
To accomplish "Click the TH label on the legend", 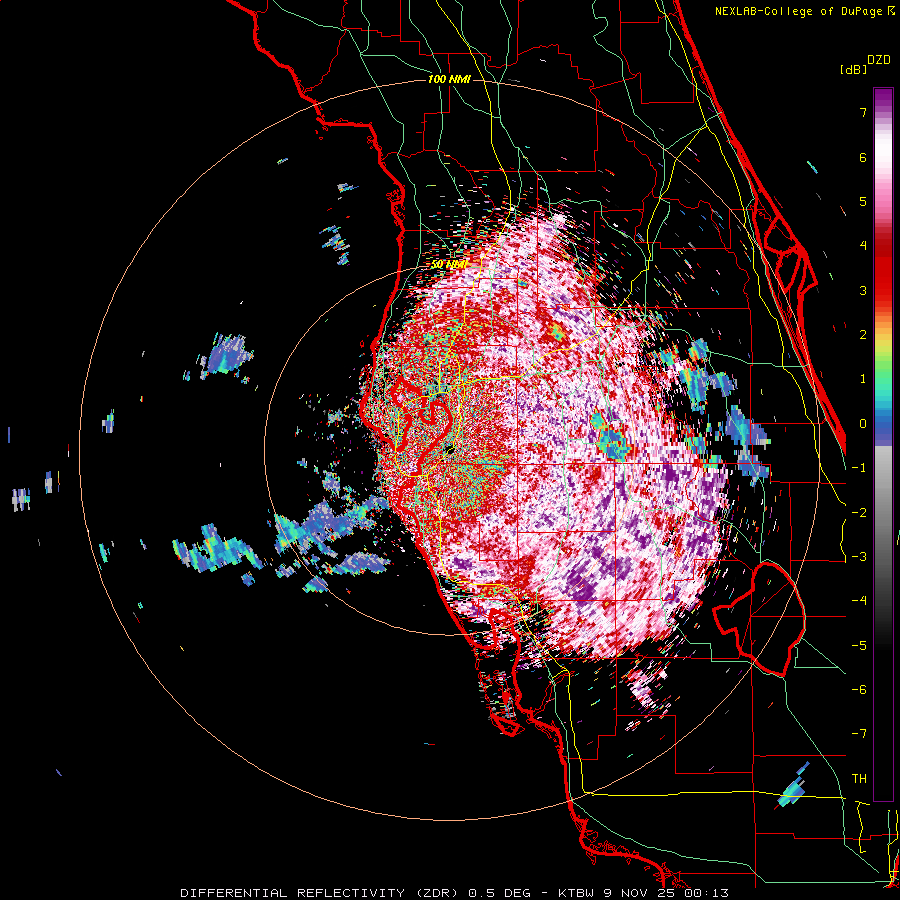I will point(859,779).
